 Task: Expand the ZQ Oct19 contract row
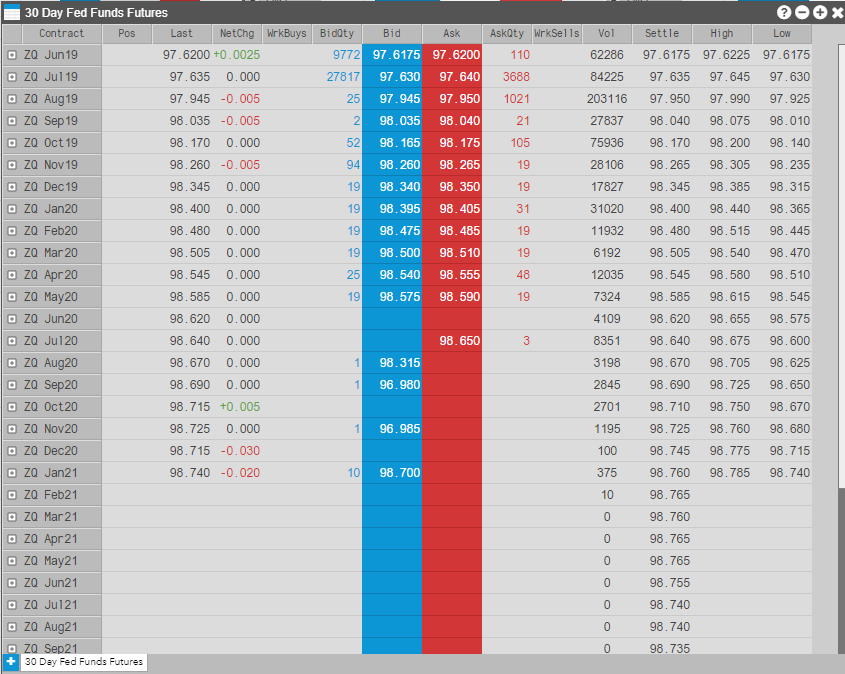pos(12,143)
